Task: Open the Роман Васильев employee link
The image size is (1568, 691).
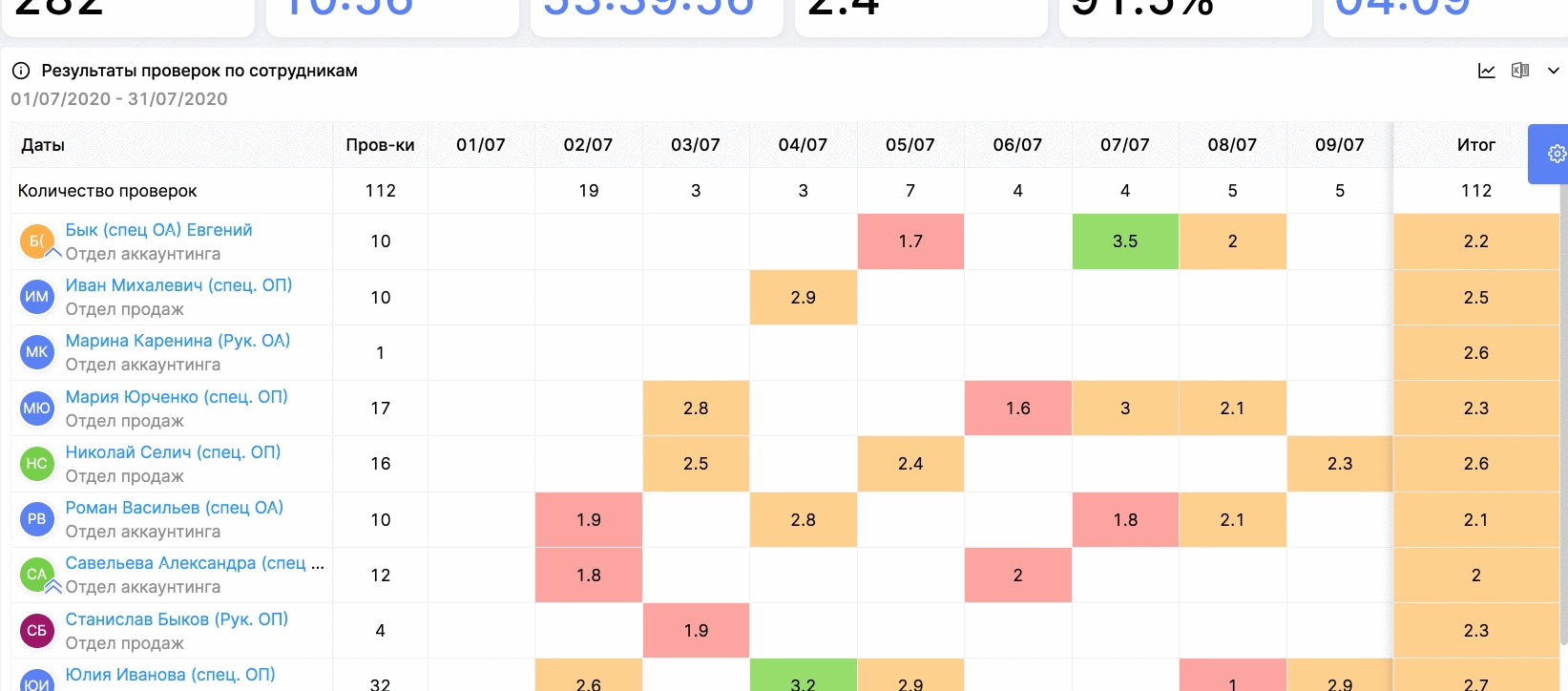Action: (x=174, y=508)
